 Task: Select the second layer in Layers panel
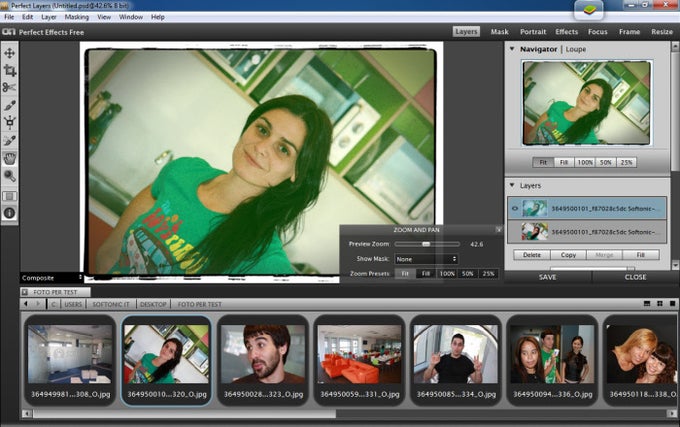pos(587,232)
